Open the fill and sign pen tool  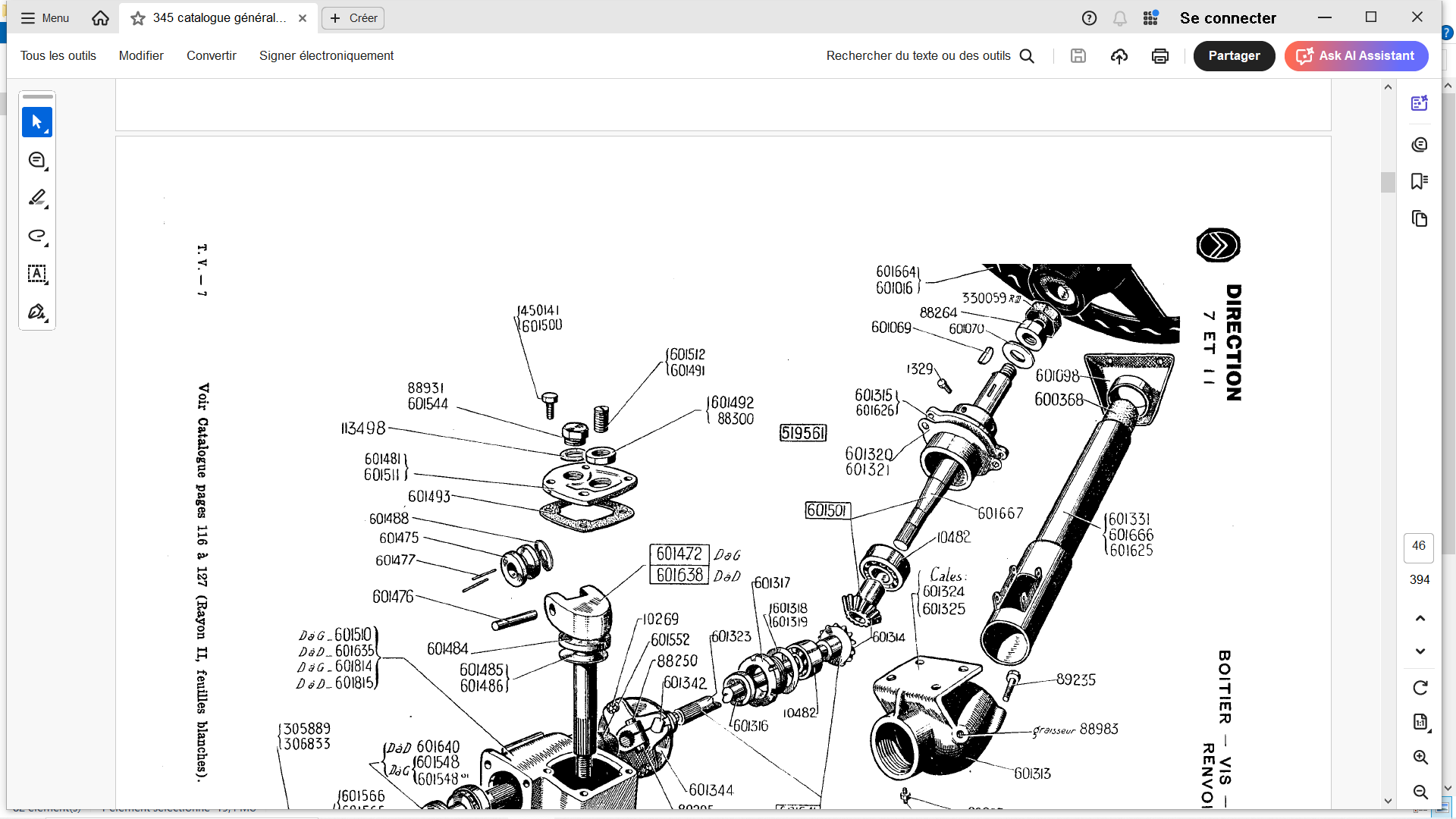[x=36, y=312]
